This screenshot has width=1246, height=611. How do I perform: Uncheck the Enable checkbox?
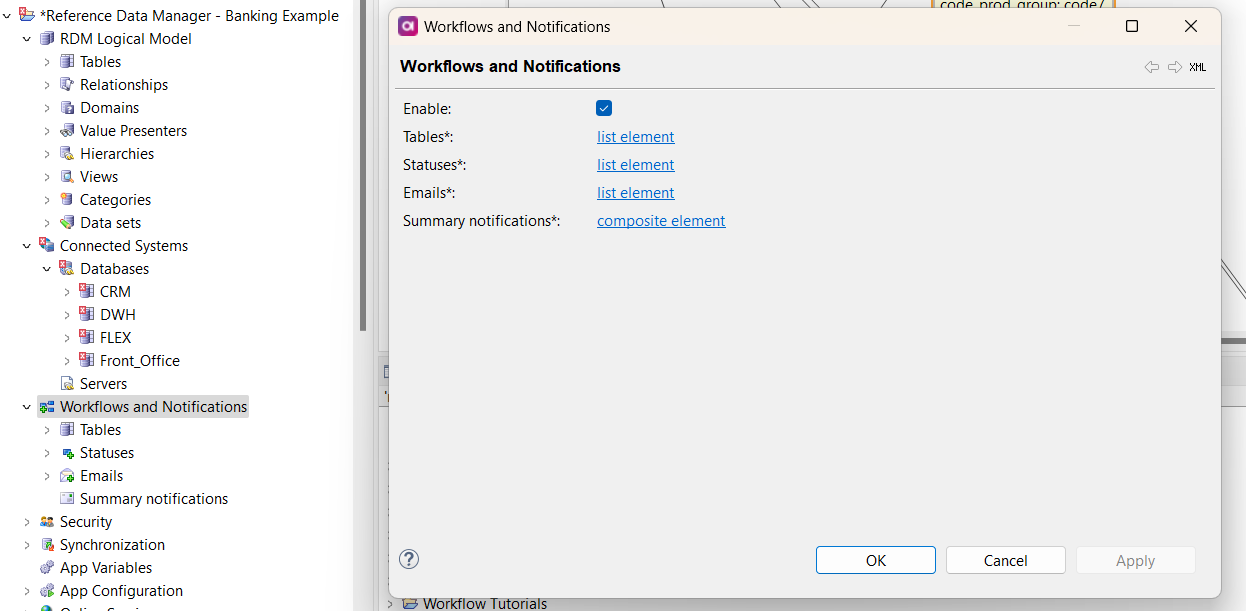tap(604, 108)
